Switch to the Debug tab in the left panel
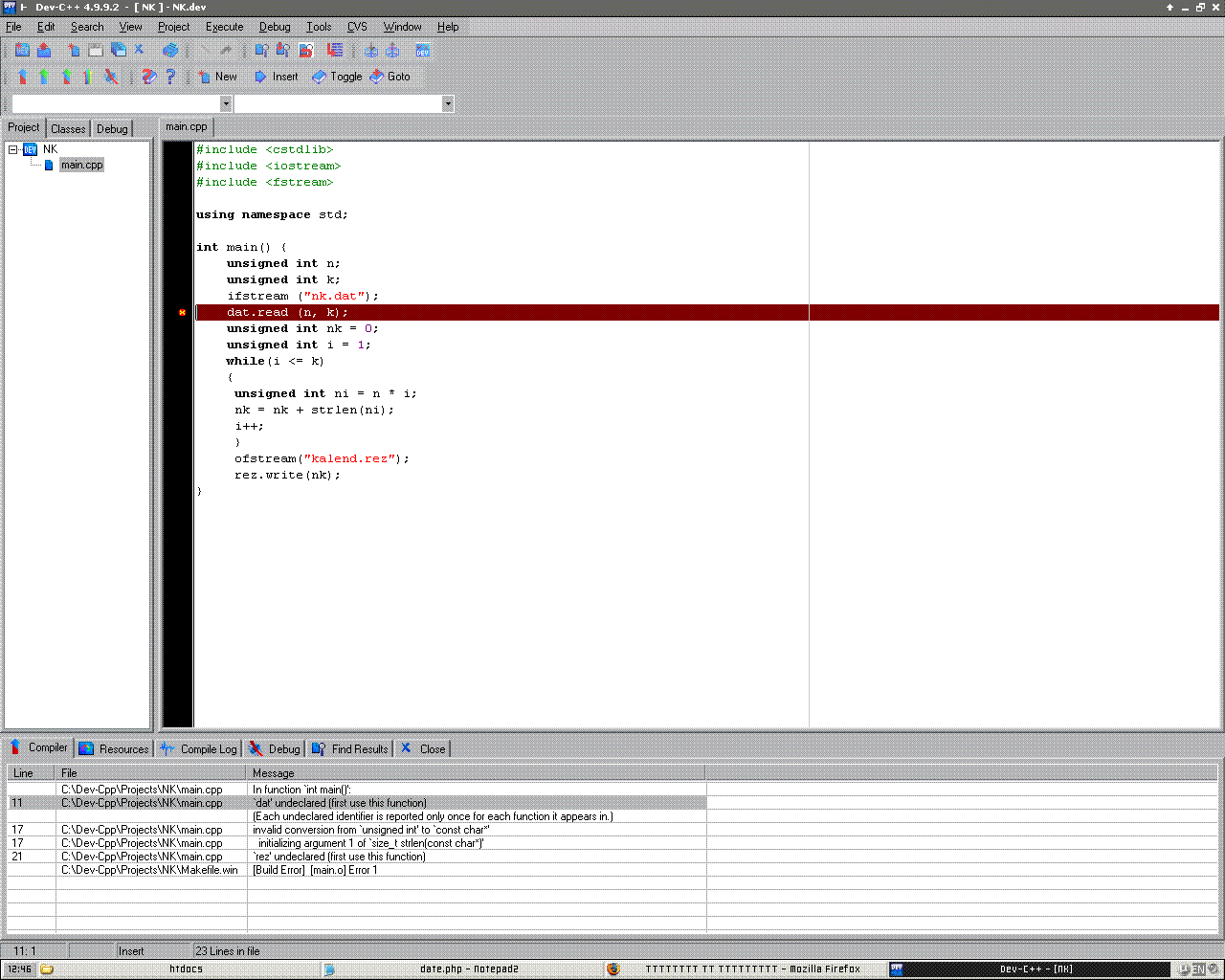Image resolution: width=1225 pixels, height=980 pixels. tap(112, 128)
